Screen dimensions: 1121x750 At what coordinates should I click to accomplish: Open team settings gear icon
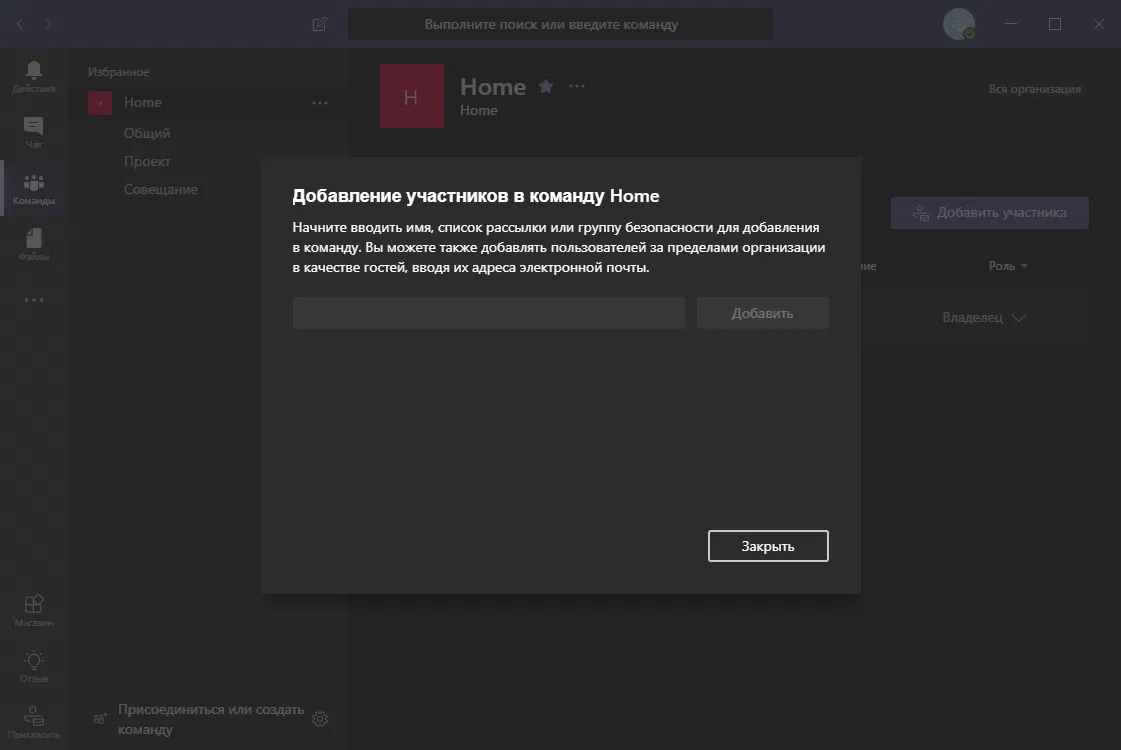[320, 719]
